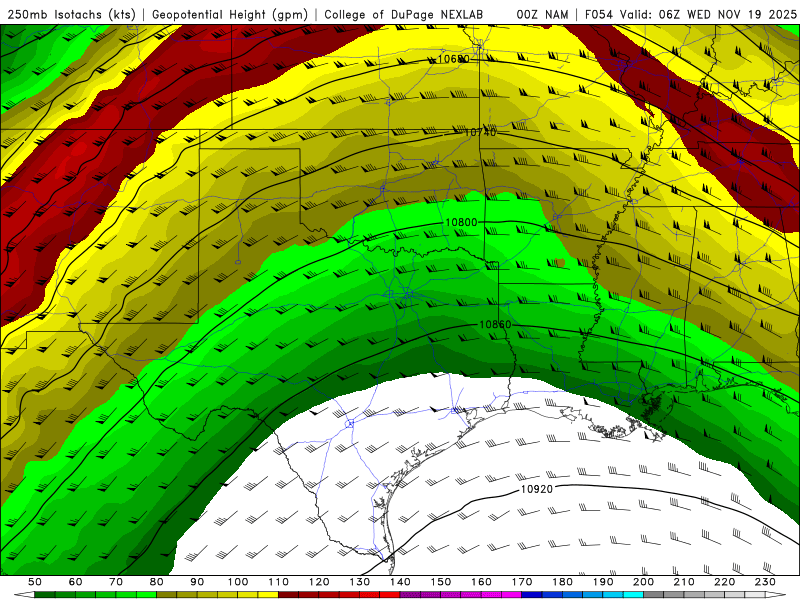The image size is (800, 600).
Task: Click the "F054 Valid: 06Z WED NOV 19 2025" text
Action: coord(690,15)
